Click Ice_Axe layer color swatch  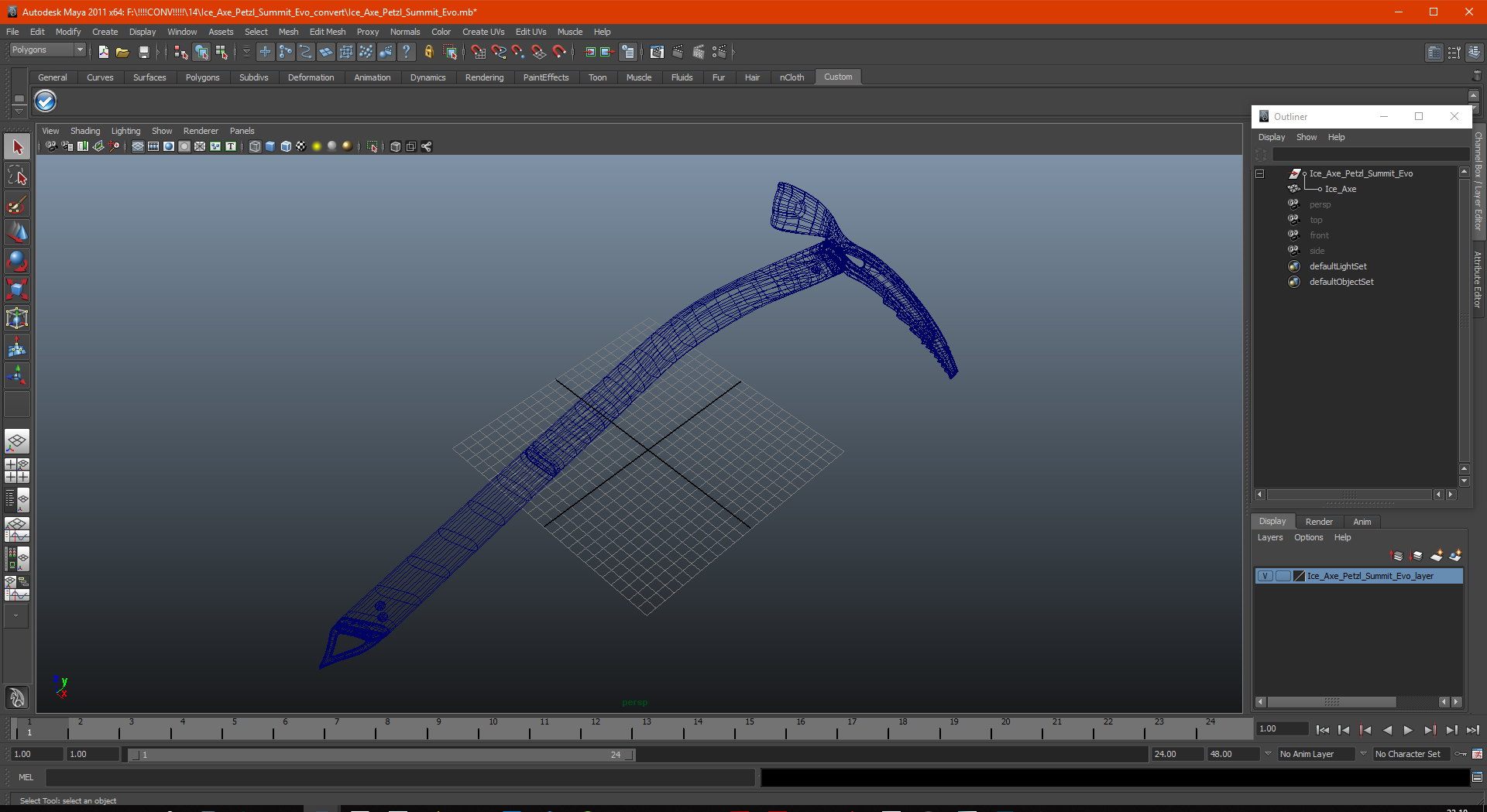(1300, 576)
